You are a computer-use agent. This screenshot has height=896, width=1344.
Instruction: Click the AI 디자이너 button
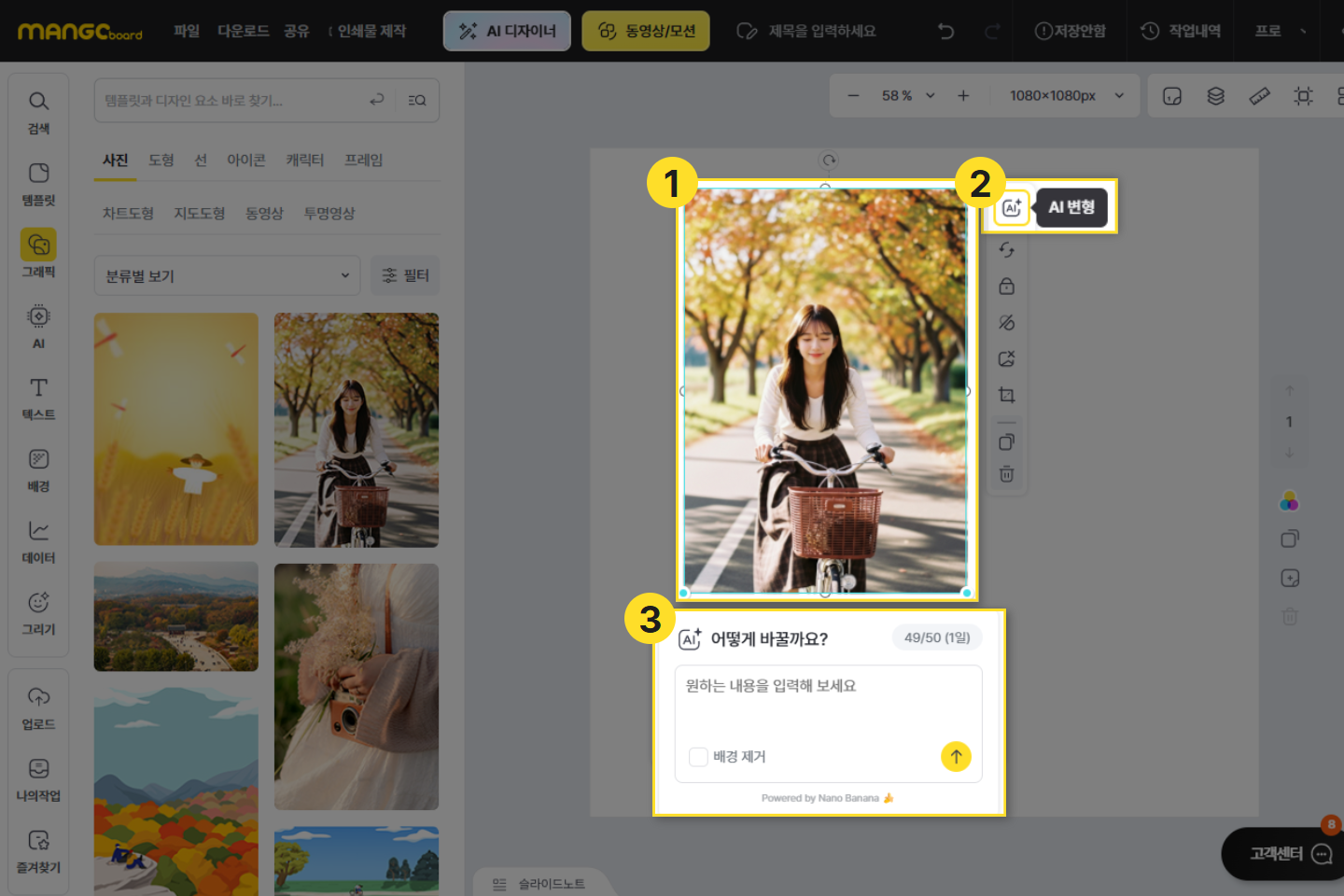coord(507,31)
